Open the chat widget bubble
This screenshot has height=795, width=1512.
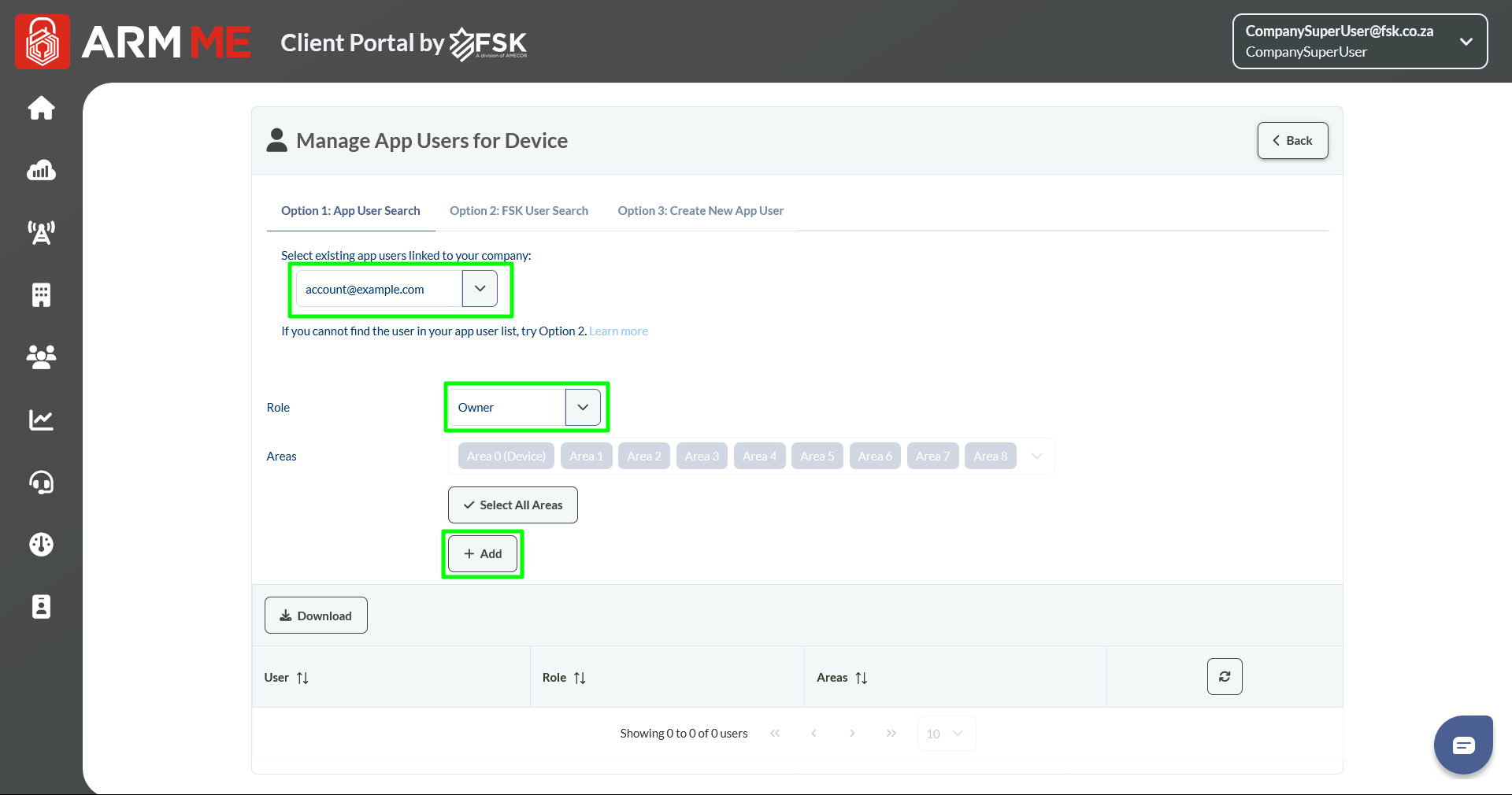coord(1463,745)
